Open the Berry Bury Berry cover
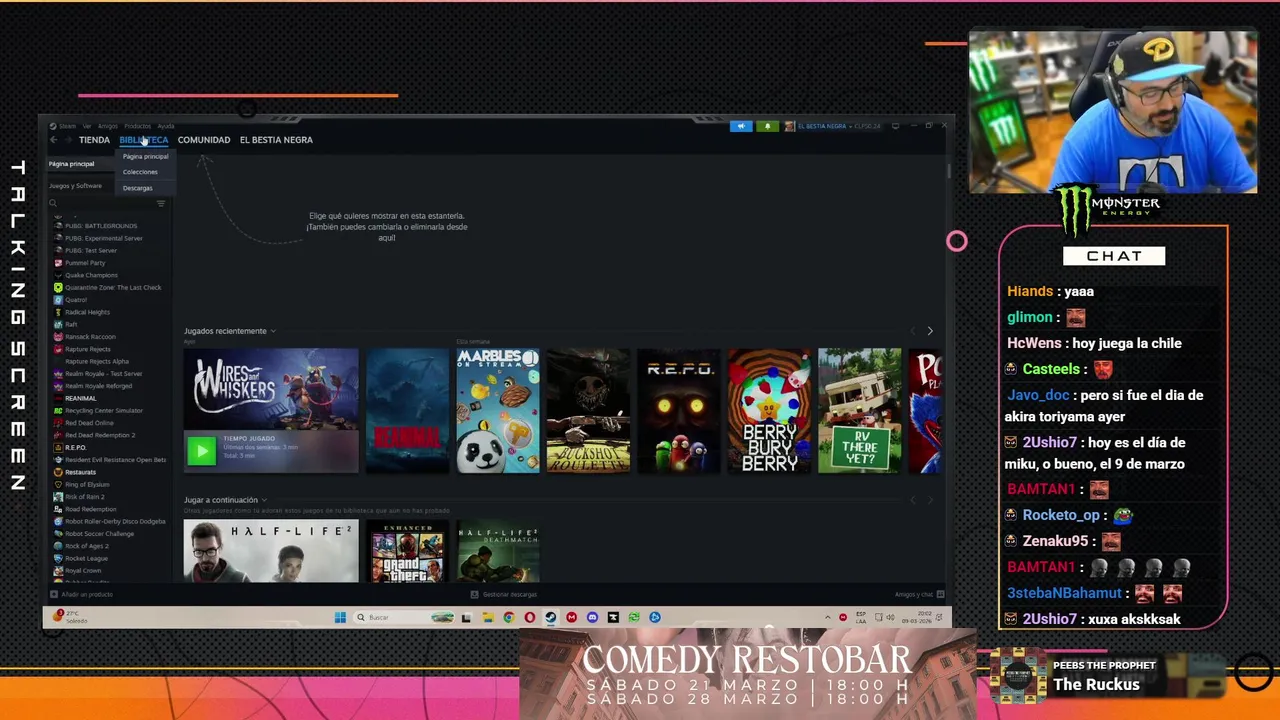This screenshot has width=1280, height=720. click(x=769, y=410)
